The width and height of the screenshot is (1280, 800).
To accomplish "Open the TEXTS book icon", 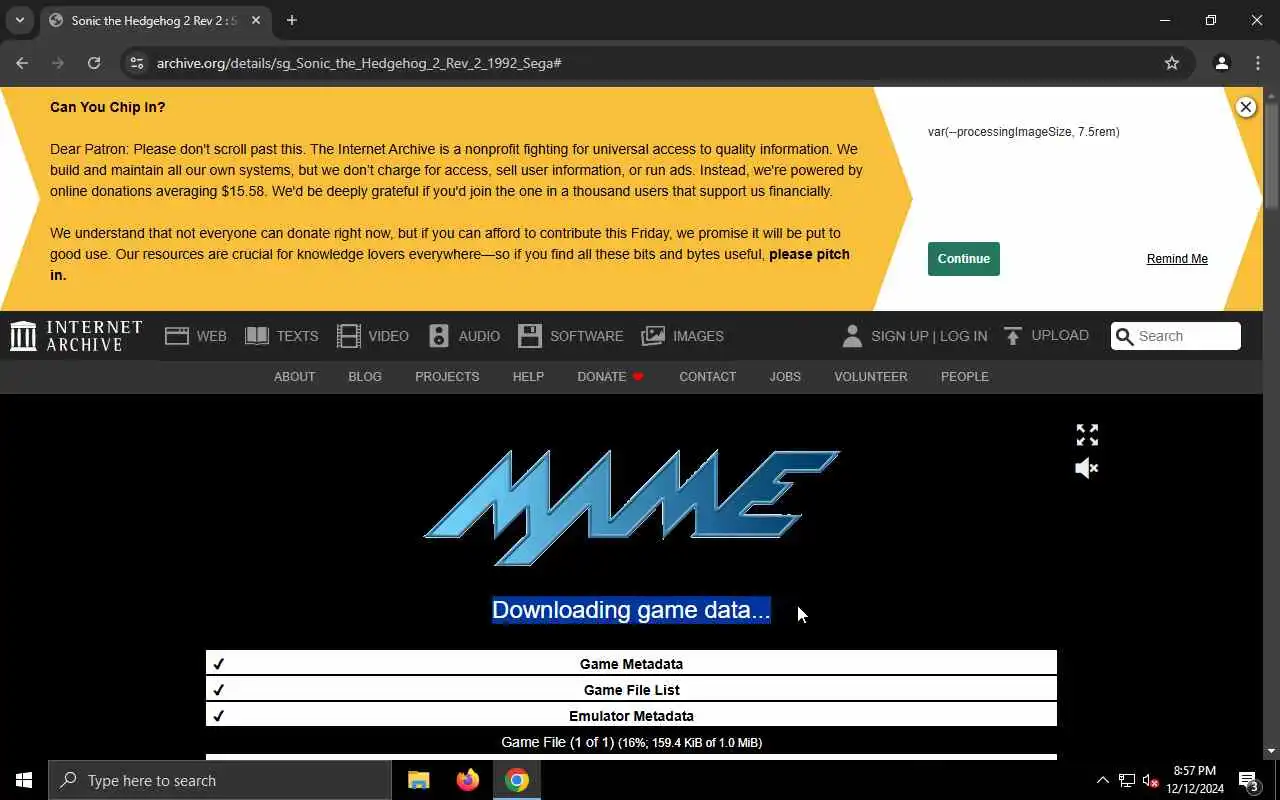I will click(257, 336).
